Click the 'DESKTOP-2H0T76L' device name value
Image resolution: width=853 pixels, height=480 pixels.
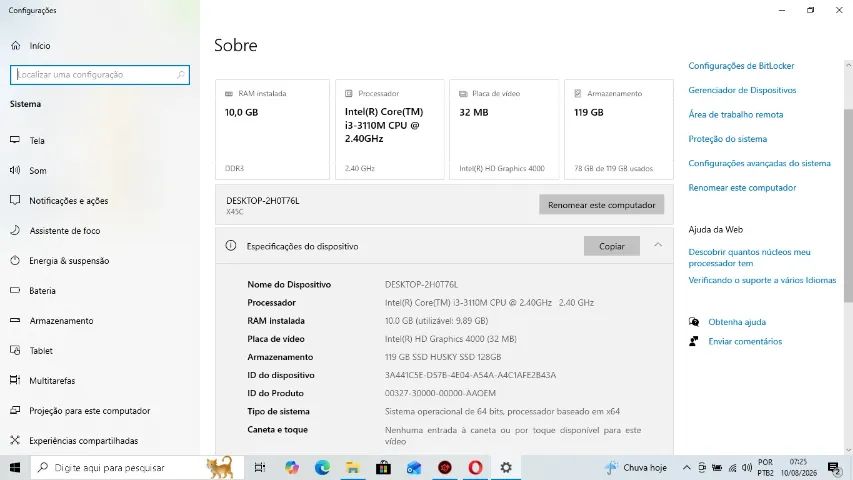(421, 285)
